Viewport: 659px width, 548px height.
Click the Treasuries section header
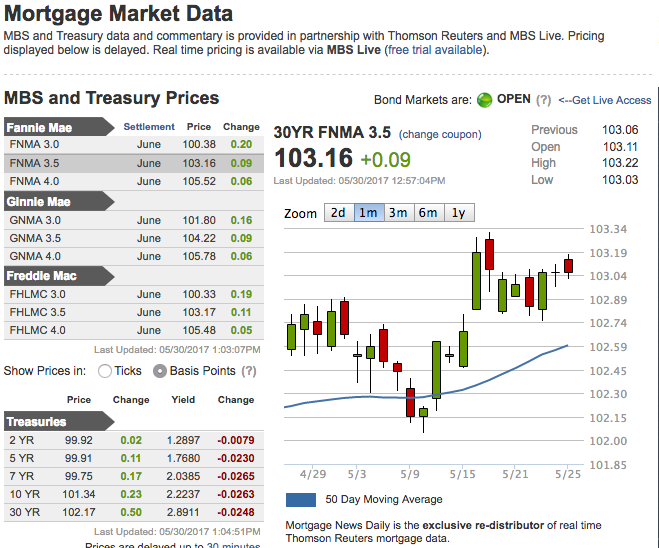tap(59, 421)
